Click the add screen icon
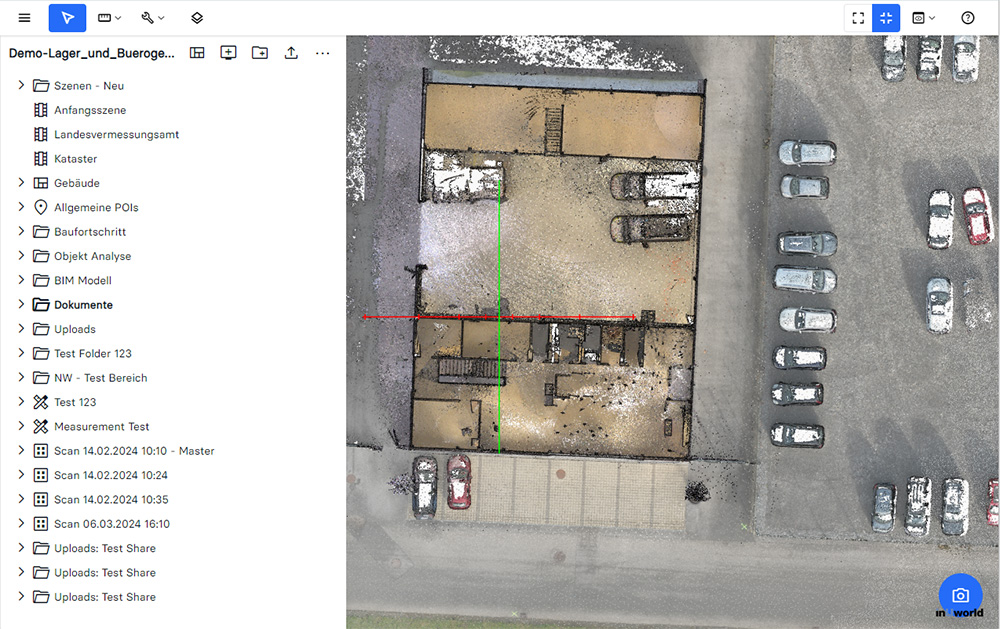The width and height of the screenshot is (1000, 629). pyautogui.click(x=228, y=53)
